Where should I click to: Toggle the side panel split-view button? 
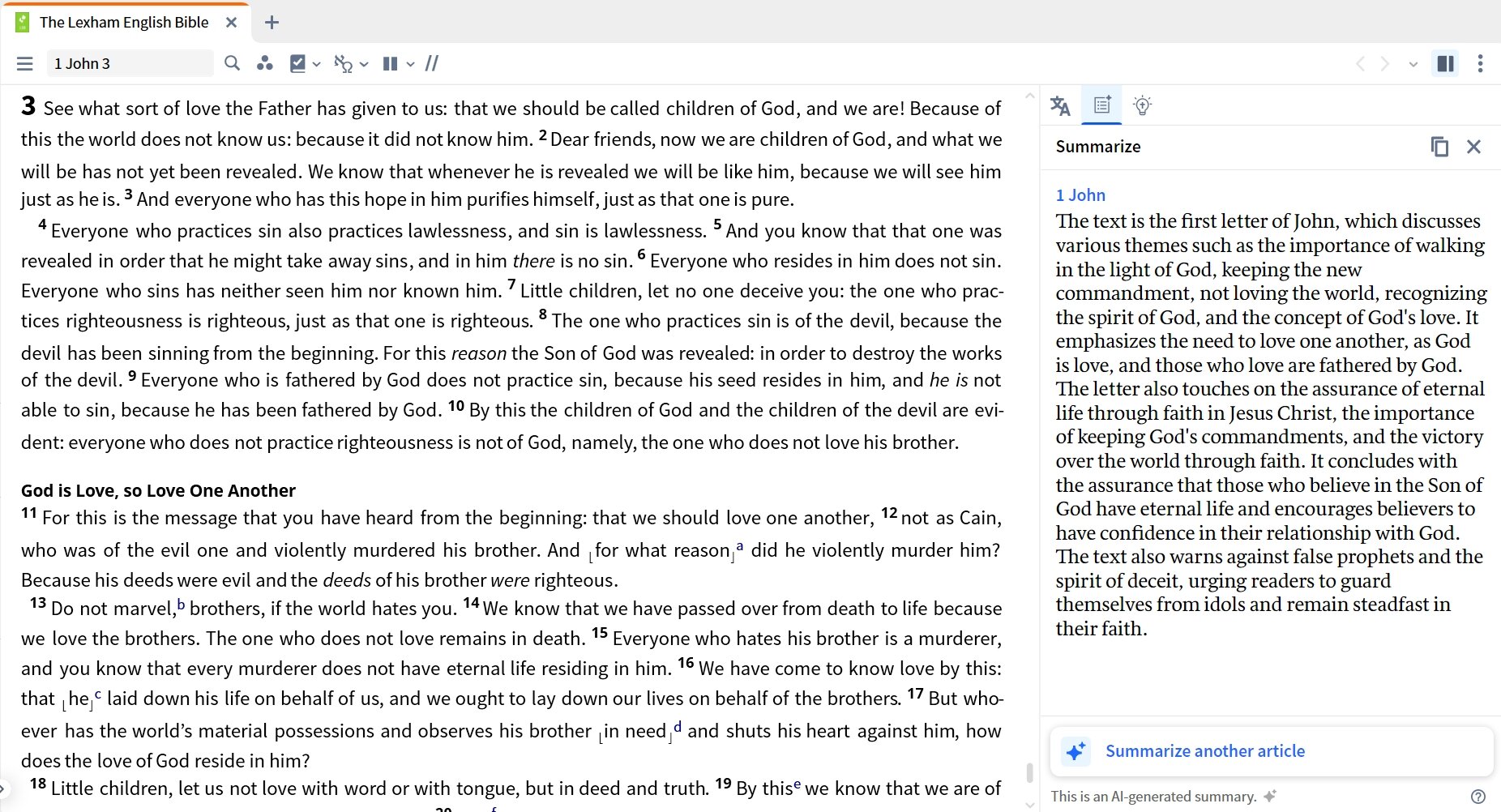[1445, 63]
